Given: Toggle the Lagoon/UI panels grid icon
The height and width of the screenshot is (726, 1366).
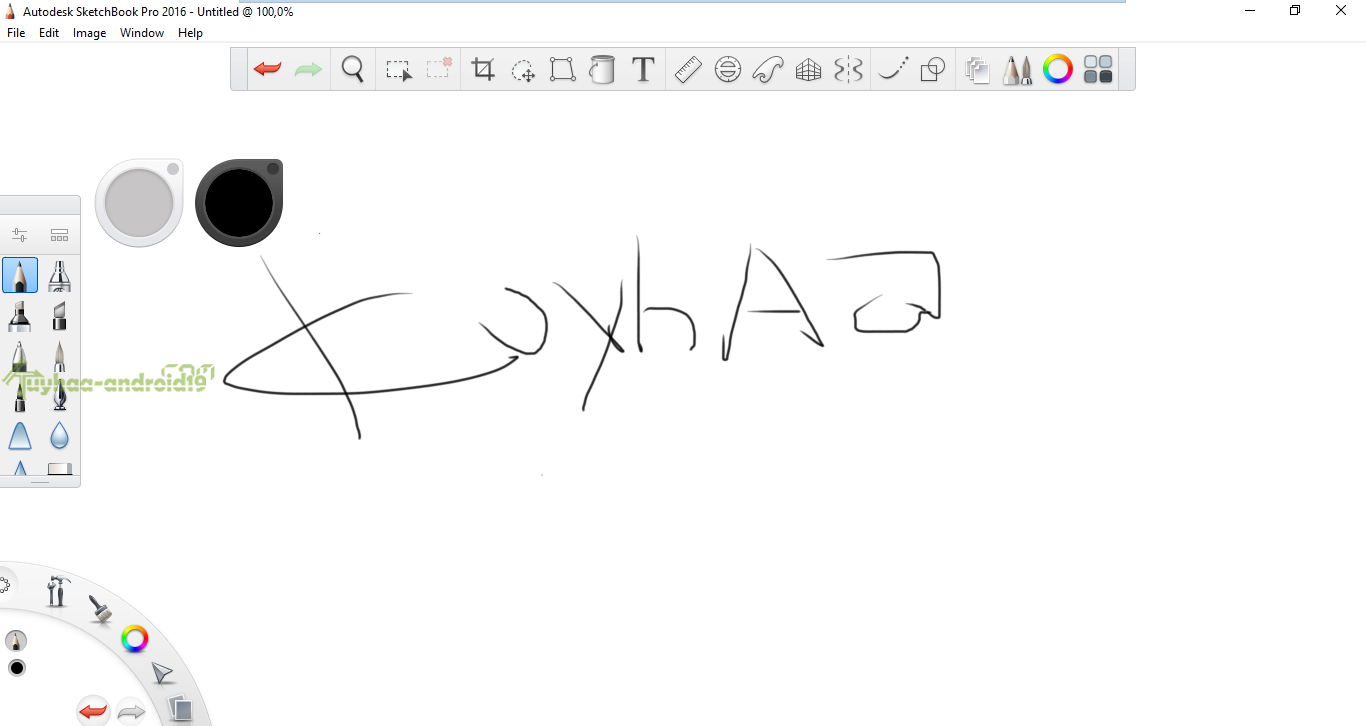Looking at the screenshot, I should click(1098, 69).
